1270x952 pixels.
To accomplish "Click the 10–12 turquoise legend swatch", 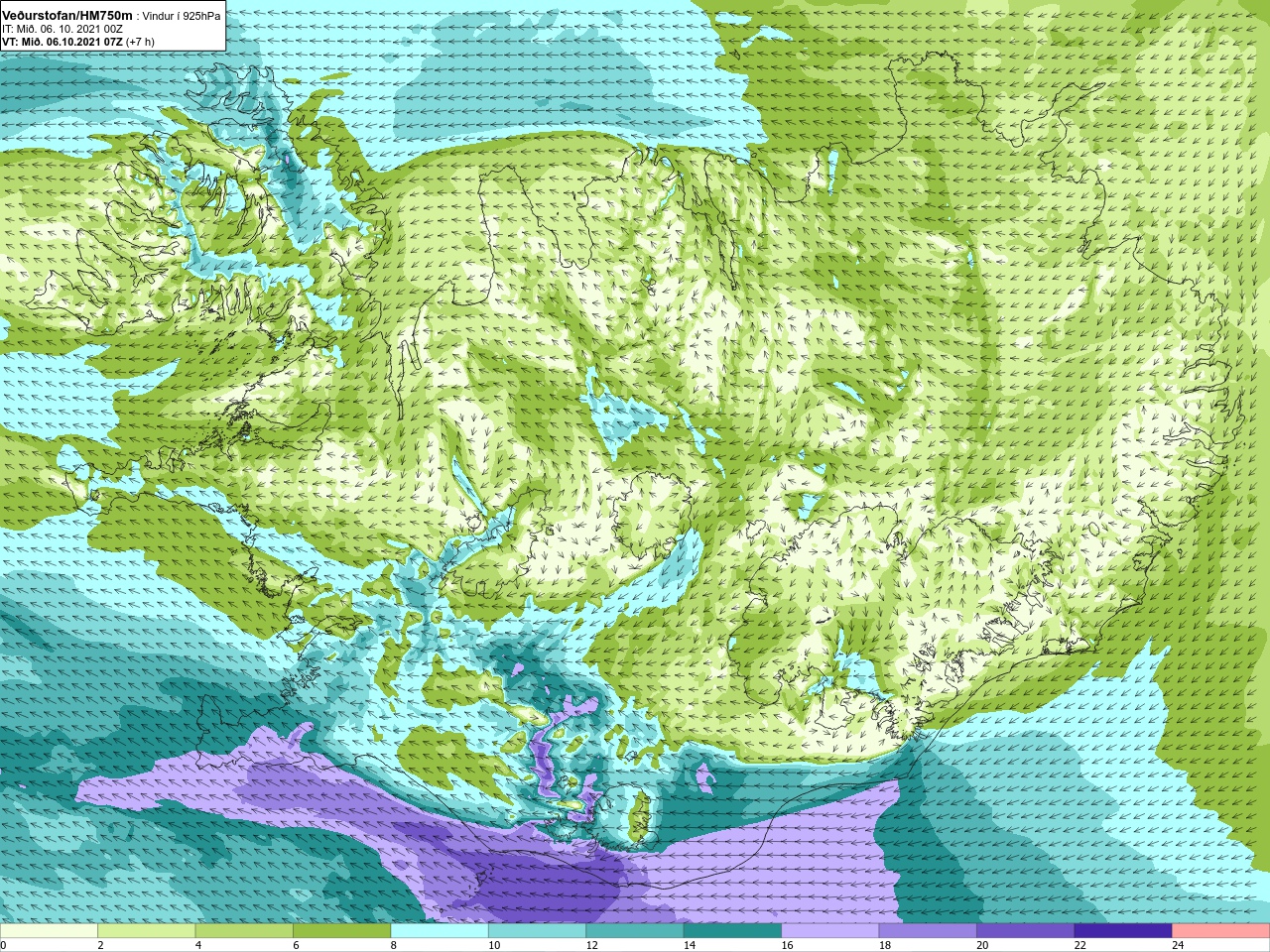I will tap(537, 931).
